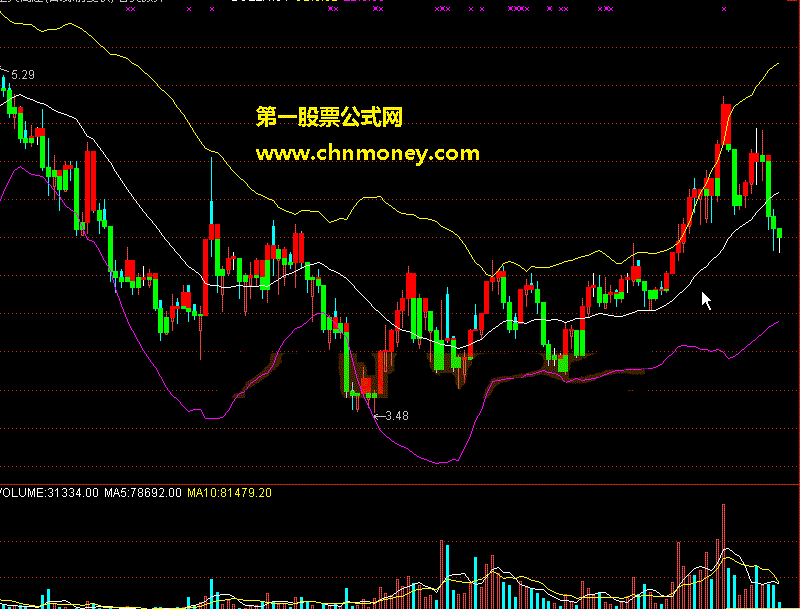Select the VOLUME:31334.00 indicator readout
Viewport: 800px width, 609px height.
click(x=49, y=493)
